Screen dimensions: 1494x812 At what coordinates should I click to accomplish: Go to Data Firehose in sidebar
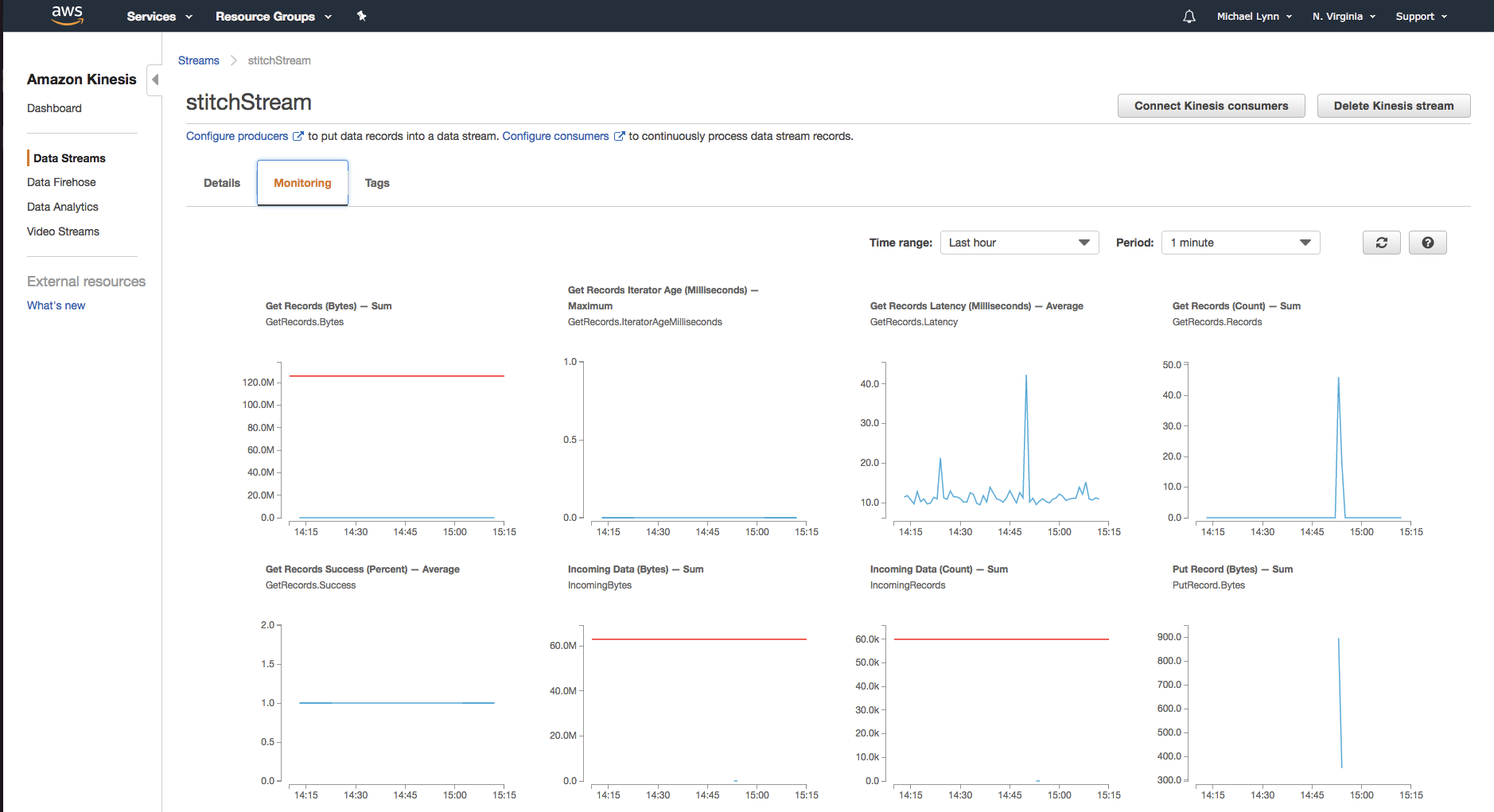pos(61,182)
